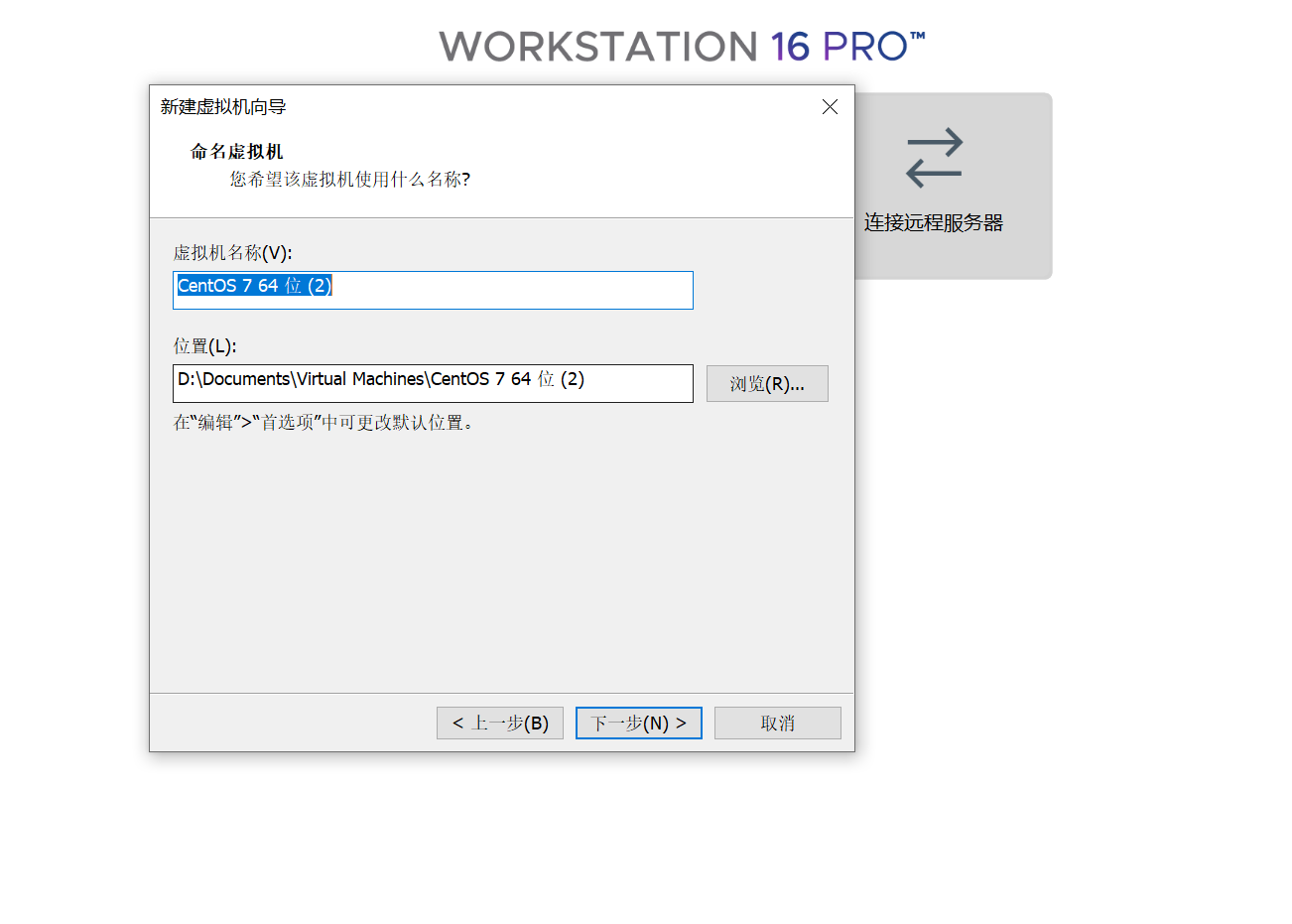Click the 新建虚拟机向导 title text
The width and height of the screenshot is (1292, 924).
click(x=223, y=107)
